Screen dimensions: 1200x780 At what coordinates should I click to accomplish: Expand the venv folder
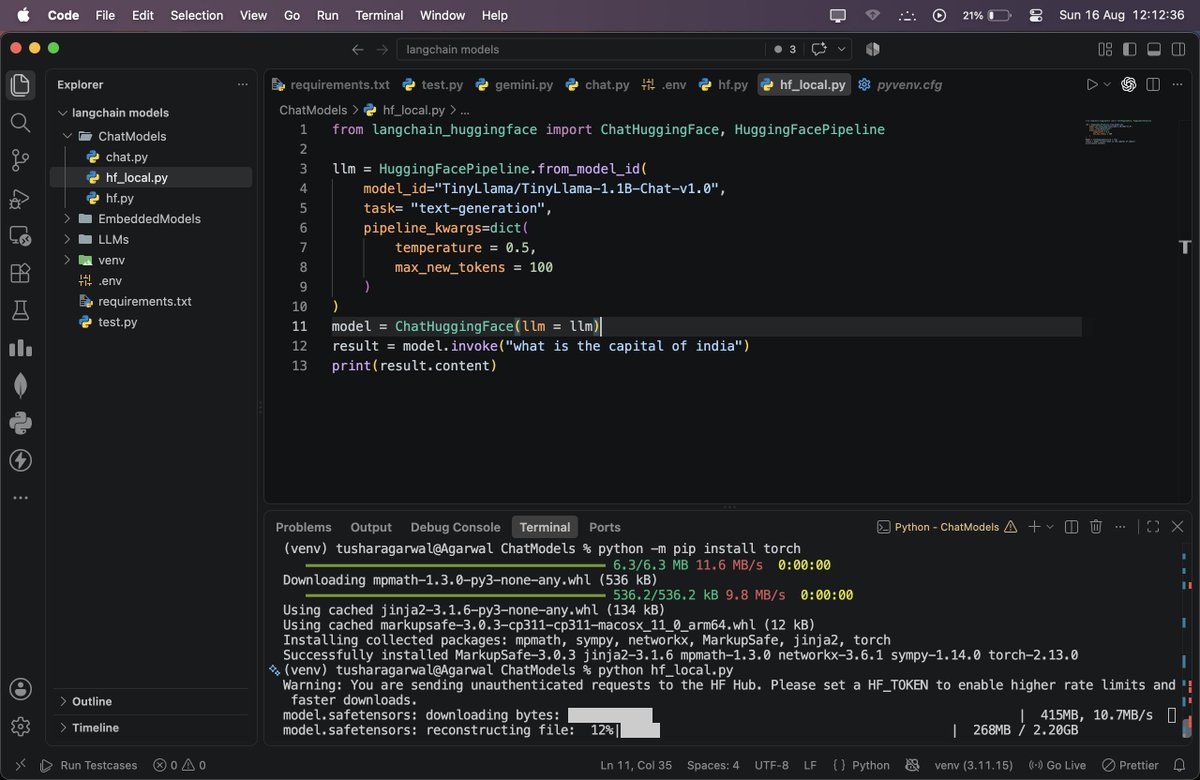click(68, 260)
